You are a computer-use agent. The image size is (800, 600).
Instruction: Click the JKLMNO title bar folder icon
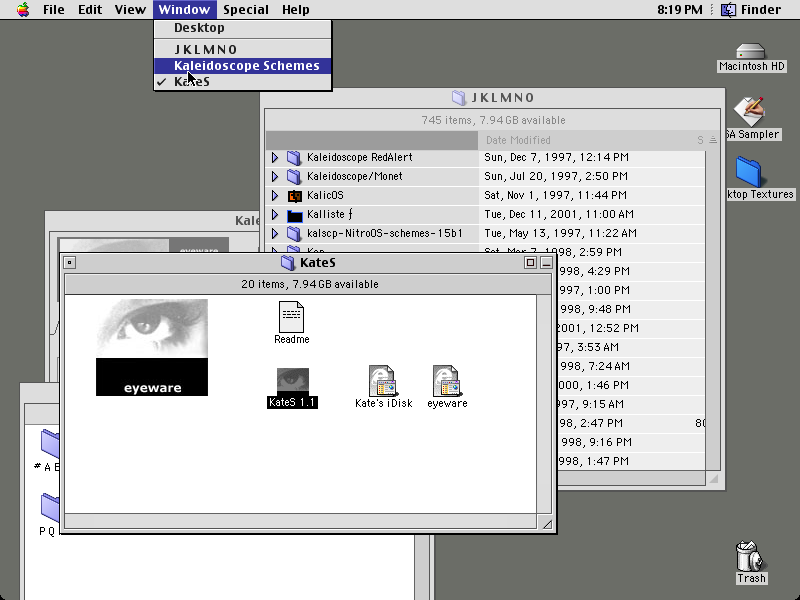coord(459,97)
